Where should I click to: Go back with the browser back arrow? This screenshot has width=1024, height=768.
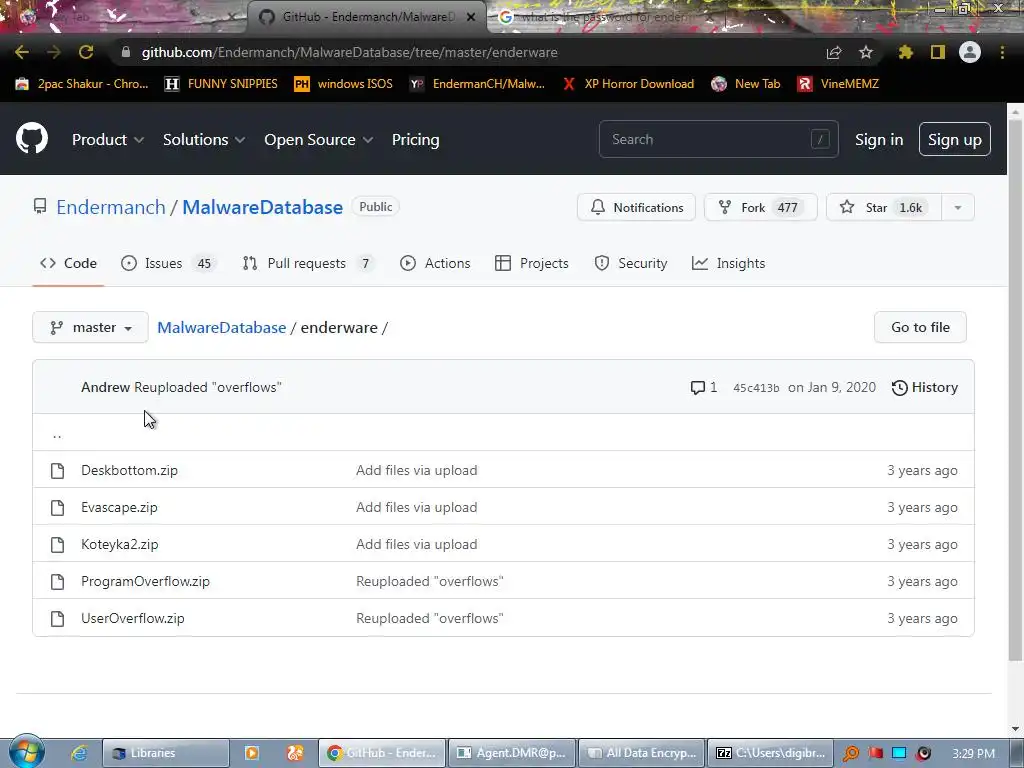(x=22, y=52)
